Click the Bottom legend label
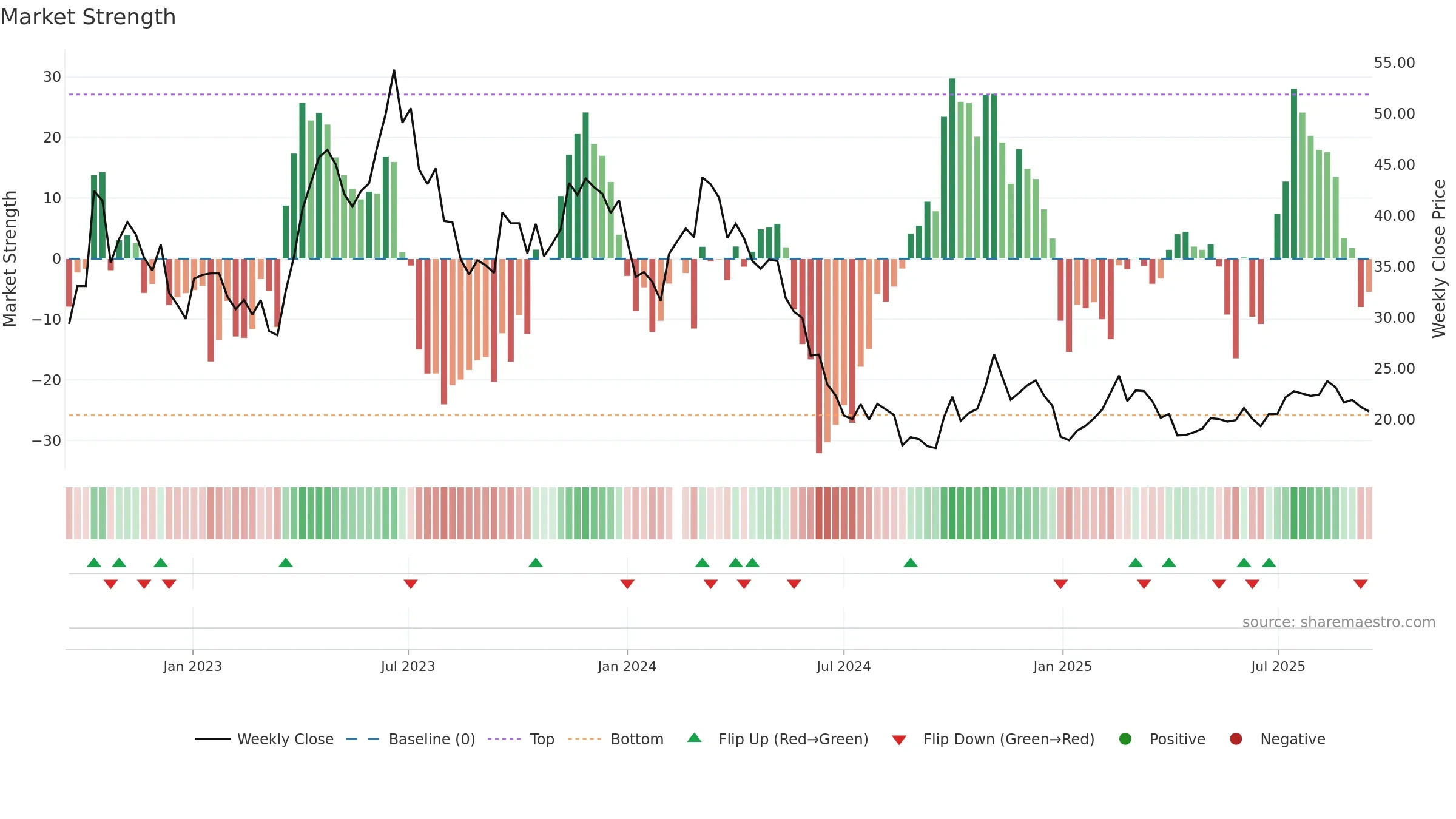 coord(637,739)
